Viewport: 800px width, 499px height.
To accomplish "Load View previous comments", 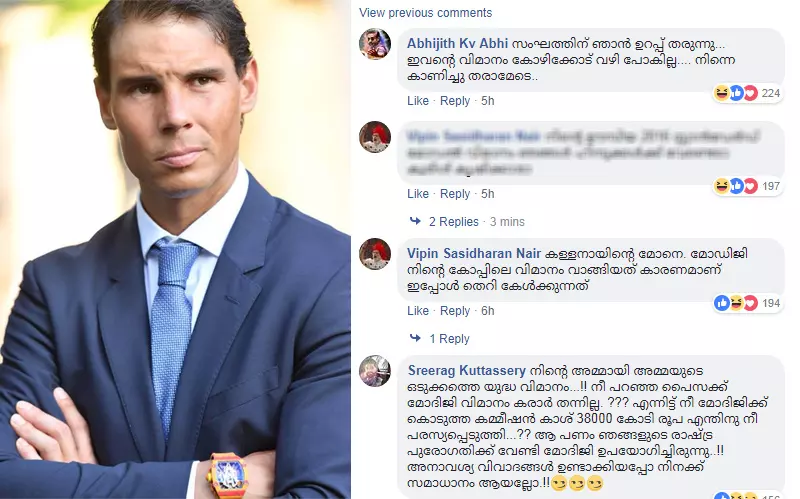I will (426, 13).
